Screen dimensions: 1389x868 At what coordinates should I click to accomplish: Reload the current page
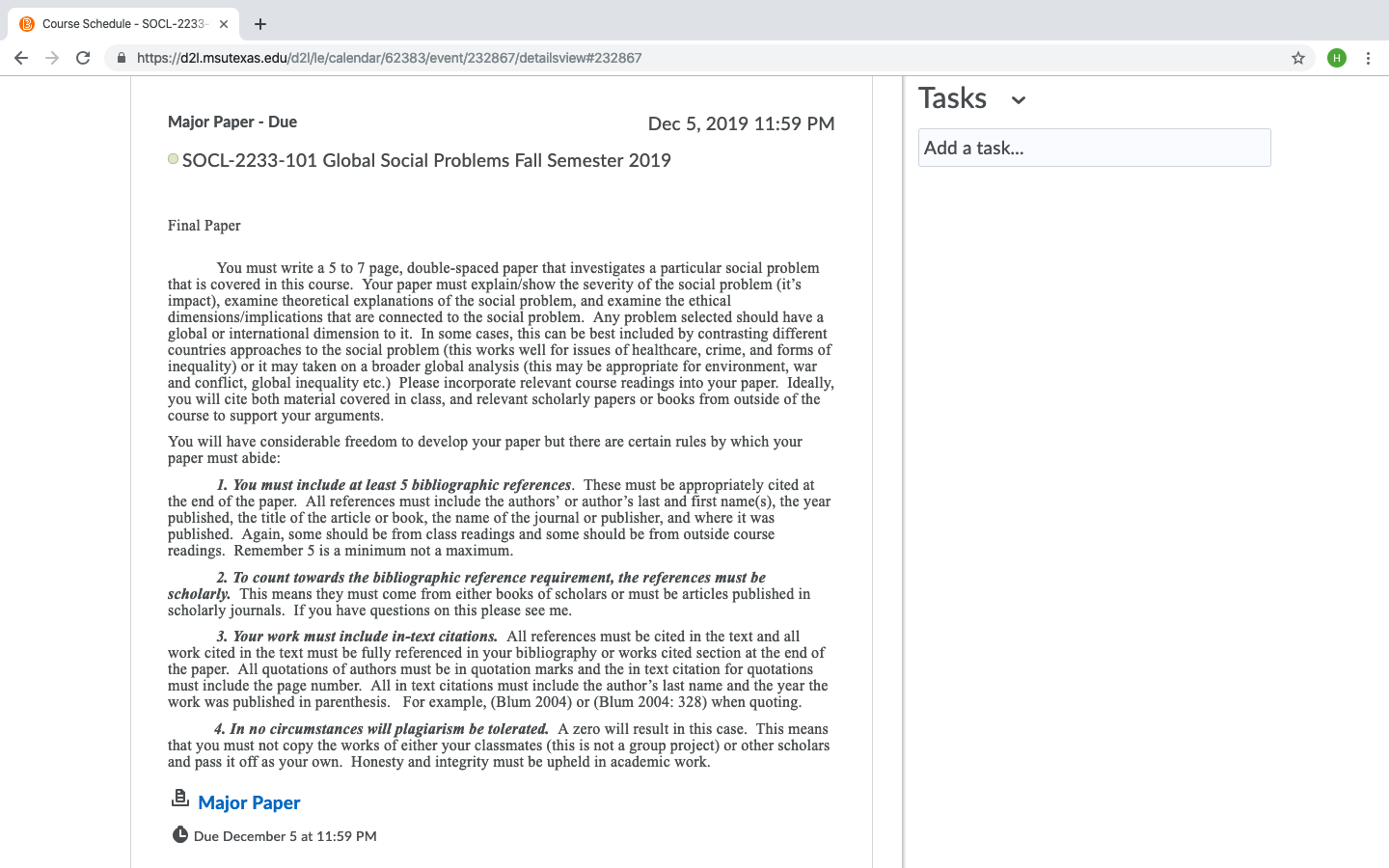(x=83, y=58)
